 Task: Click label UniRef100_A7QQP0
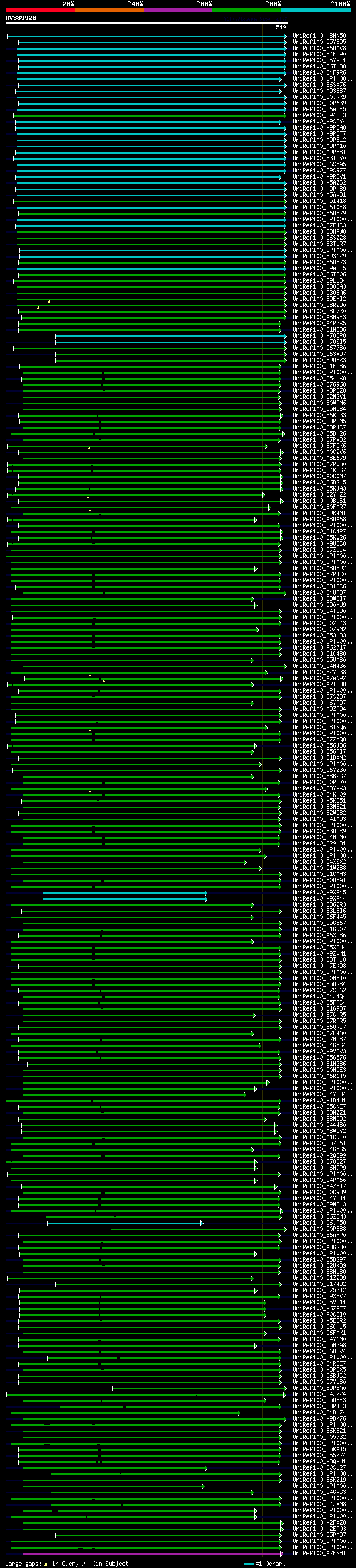coord(319,335)
